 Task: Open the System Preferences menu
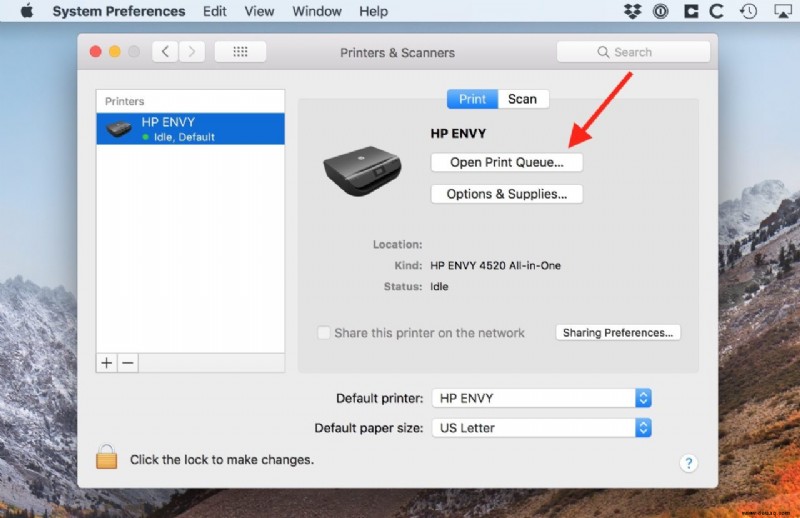(x=119, y=11)
